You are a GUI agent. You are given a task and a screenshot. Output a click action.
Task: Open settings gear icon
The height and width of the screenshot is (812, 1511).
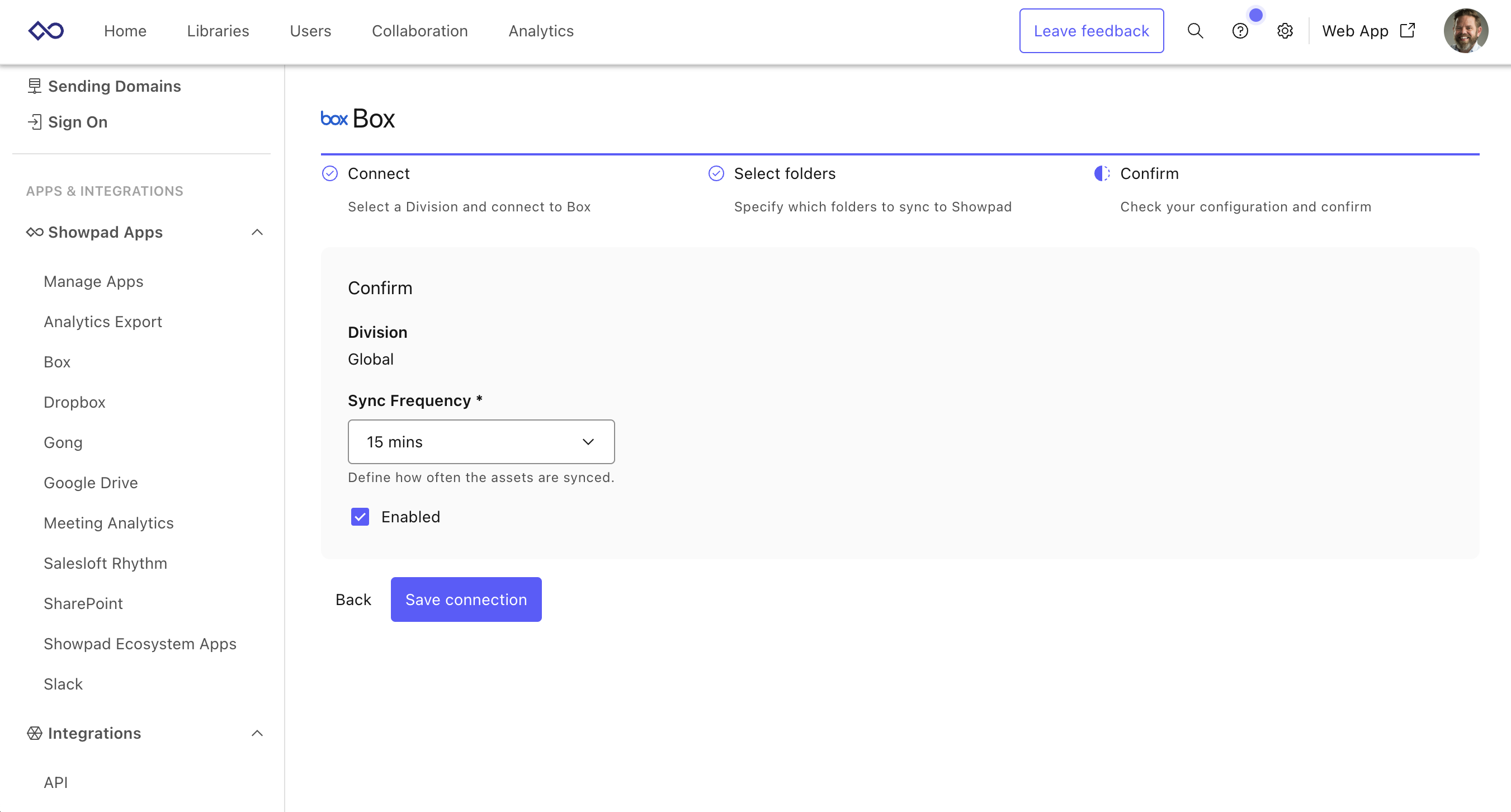coord(1285,31)
